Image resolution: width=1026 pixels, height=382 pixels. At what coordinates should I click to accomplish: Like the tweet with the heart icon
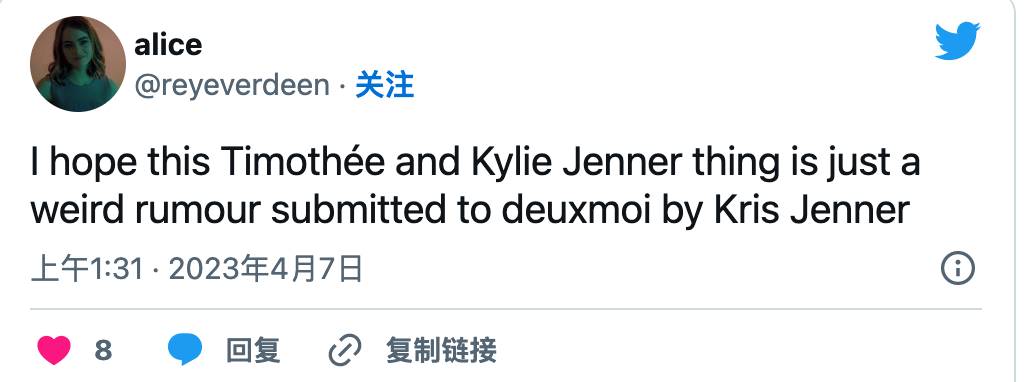click(54, 350)
